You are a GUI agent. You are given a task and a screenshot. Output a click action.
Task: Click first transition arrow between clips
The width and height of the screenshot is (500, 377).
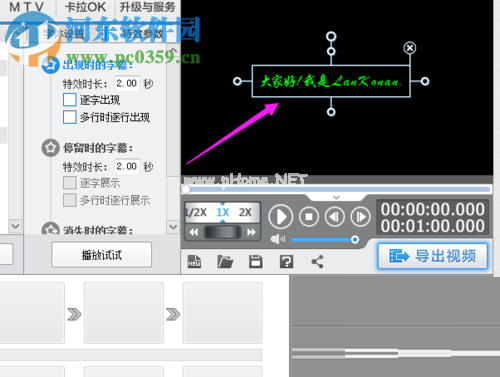pyautogui.click(x=74, y=314)
